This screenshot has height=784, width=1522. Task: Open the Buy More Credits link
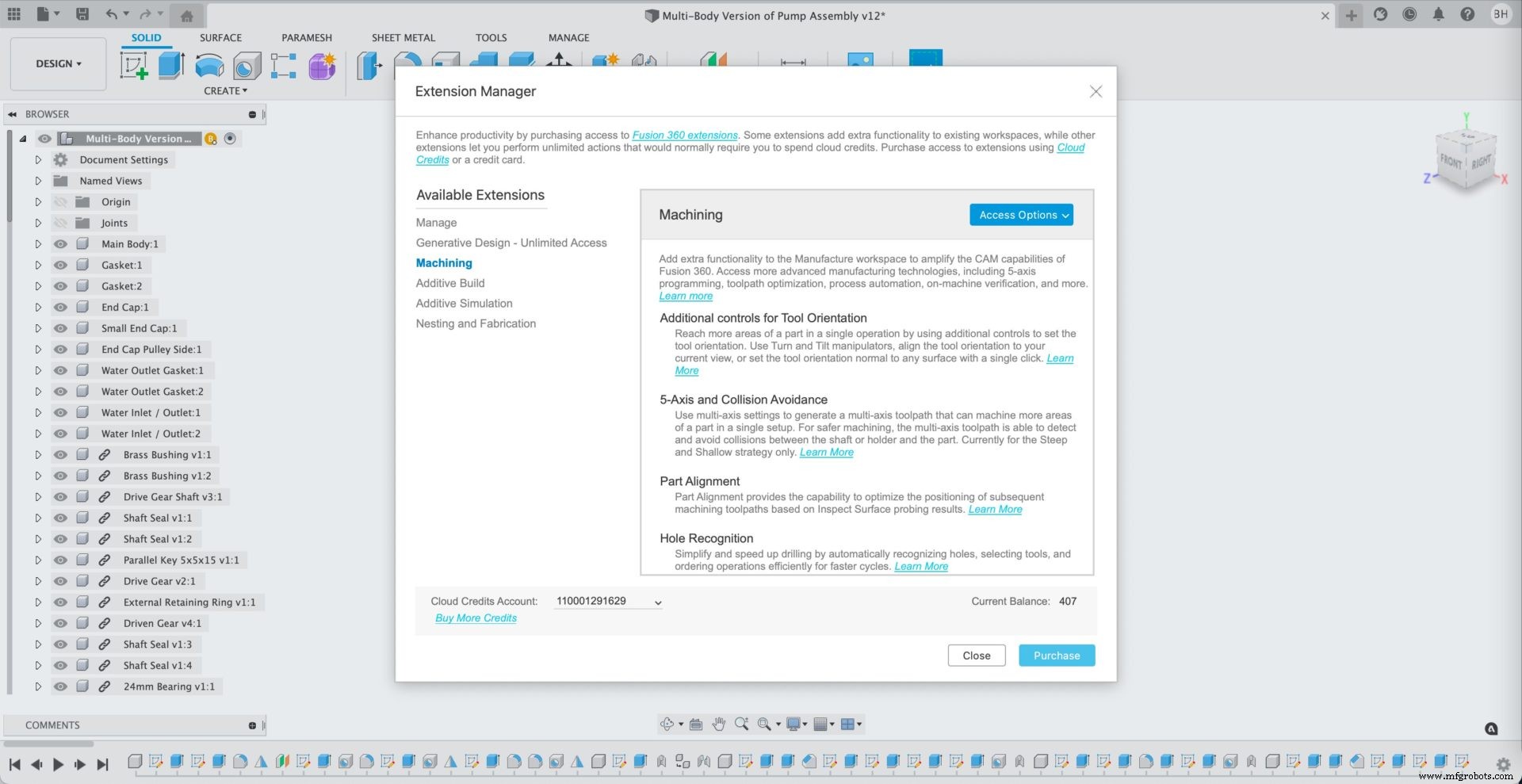pyautogui.click(x=476, y=618)
